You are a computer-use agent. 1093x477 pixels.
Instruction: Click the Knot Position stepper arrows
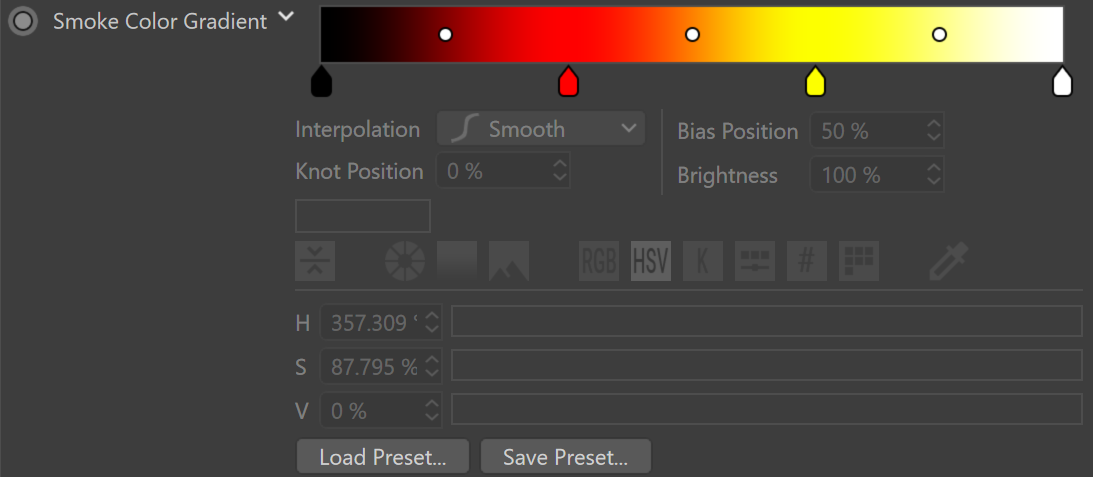click(559, 171)
